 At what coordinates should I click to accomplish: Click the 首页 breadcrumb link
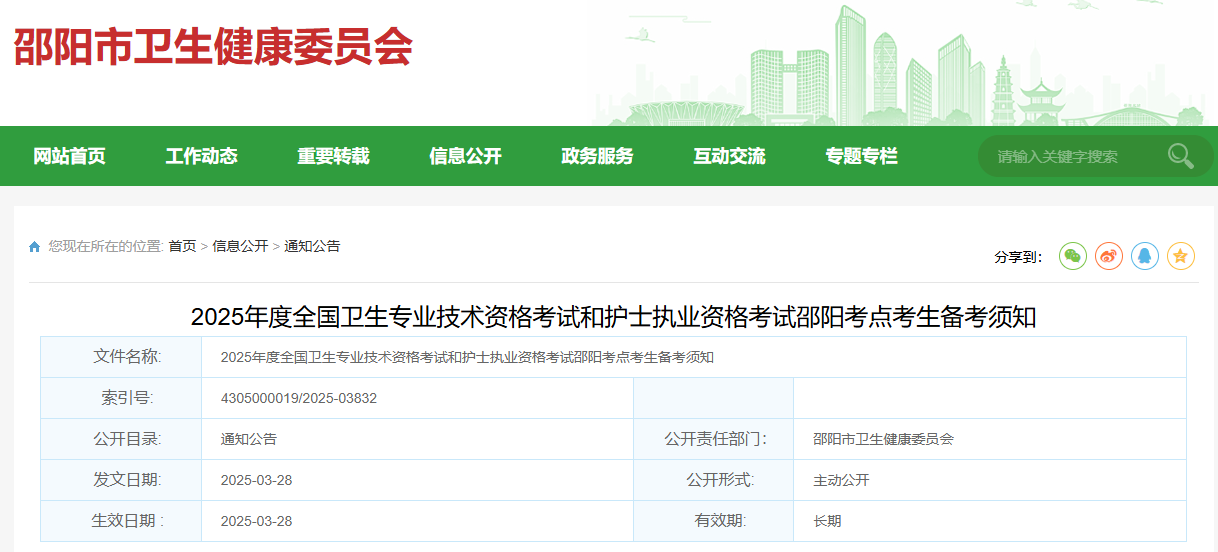[x=182, y=246]
